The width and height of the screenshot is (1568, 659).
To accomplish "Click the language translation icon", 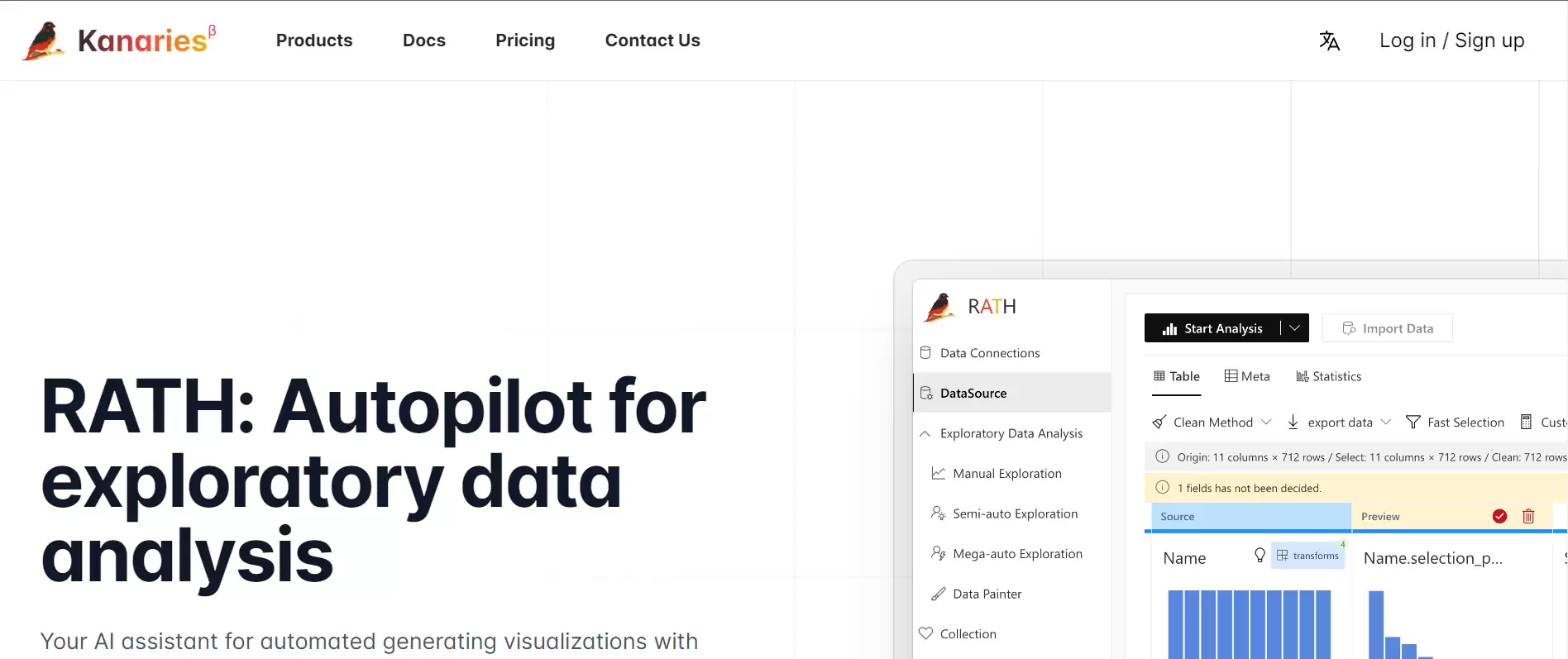I will pyautogui.click(x=1329, y=41).
